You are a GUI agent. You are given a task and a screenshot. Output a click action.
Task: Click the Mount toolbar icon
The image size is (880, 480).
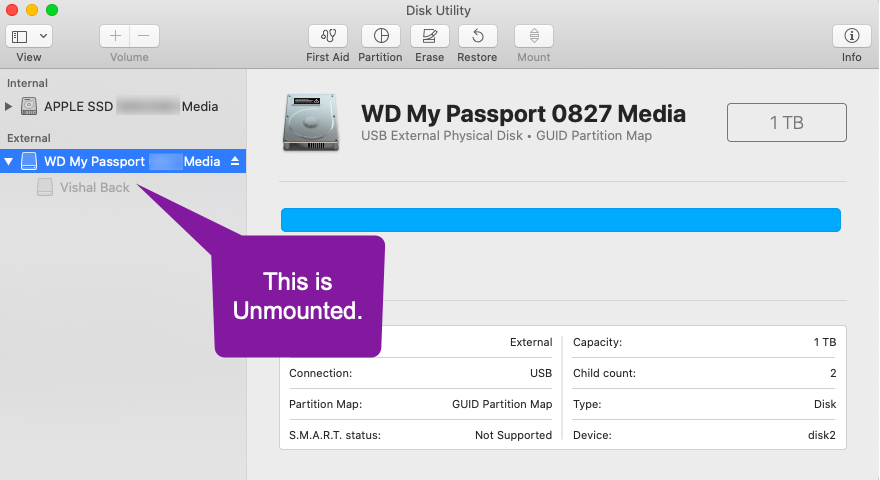(x=534, y=36)
